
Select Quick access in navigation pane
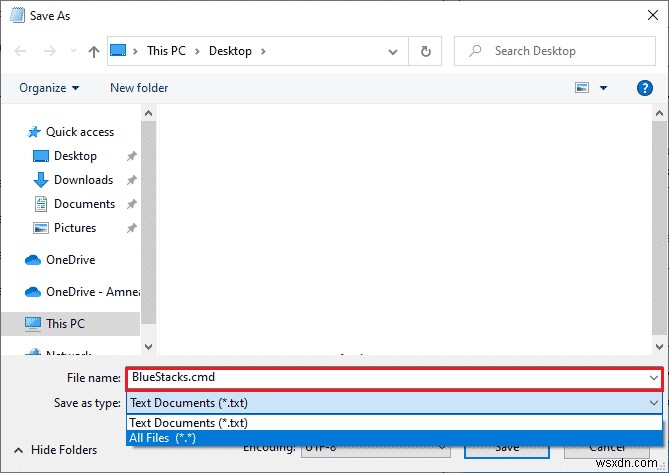(x=80, y=132)
